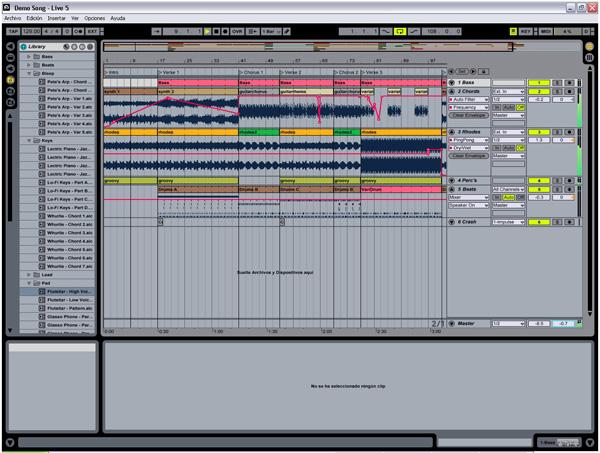Expand the Bass folder in Library
The width and height of the screenshot is (600, 453).
[x=29, y=57]
